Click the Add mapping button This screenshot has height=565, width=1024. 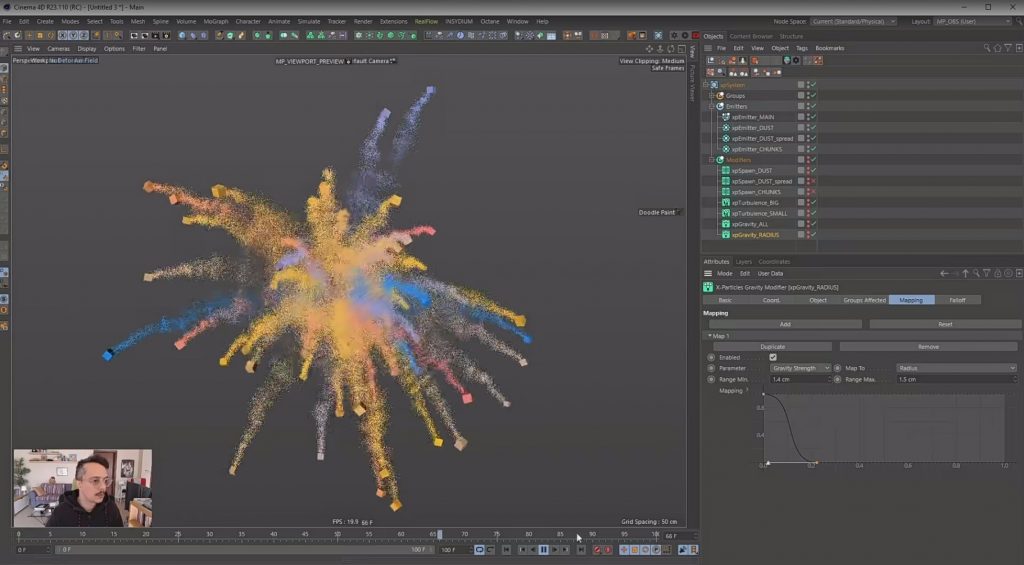tap(785, 324)
